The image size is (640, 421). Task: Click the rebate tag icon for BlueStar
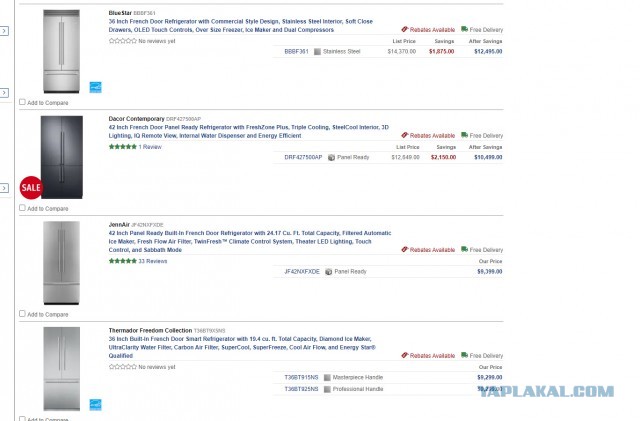point(405,29)
